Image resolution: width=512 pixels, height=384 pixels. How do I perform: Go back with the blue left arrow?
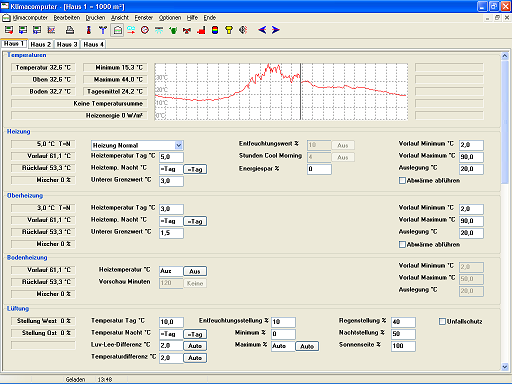tap(262, 30)
